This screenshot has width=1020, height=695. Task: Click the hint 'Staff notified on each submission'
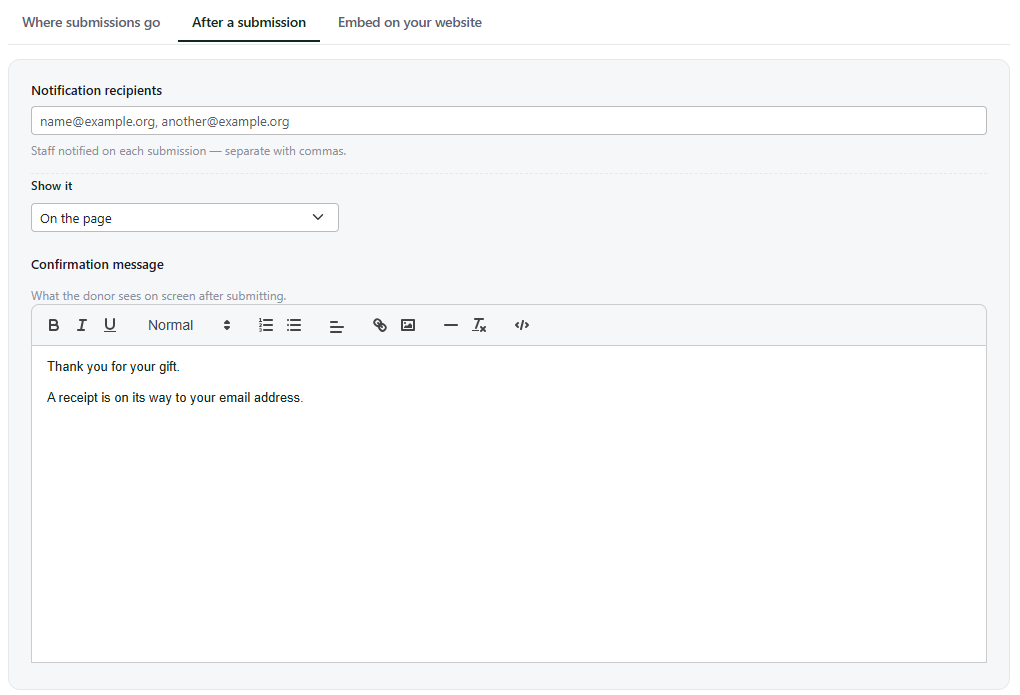tap(189, 151)
